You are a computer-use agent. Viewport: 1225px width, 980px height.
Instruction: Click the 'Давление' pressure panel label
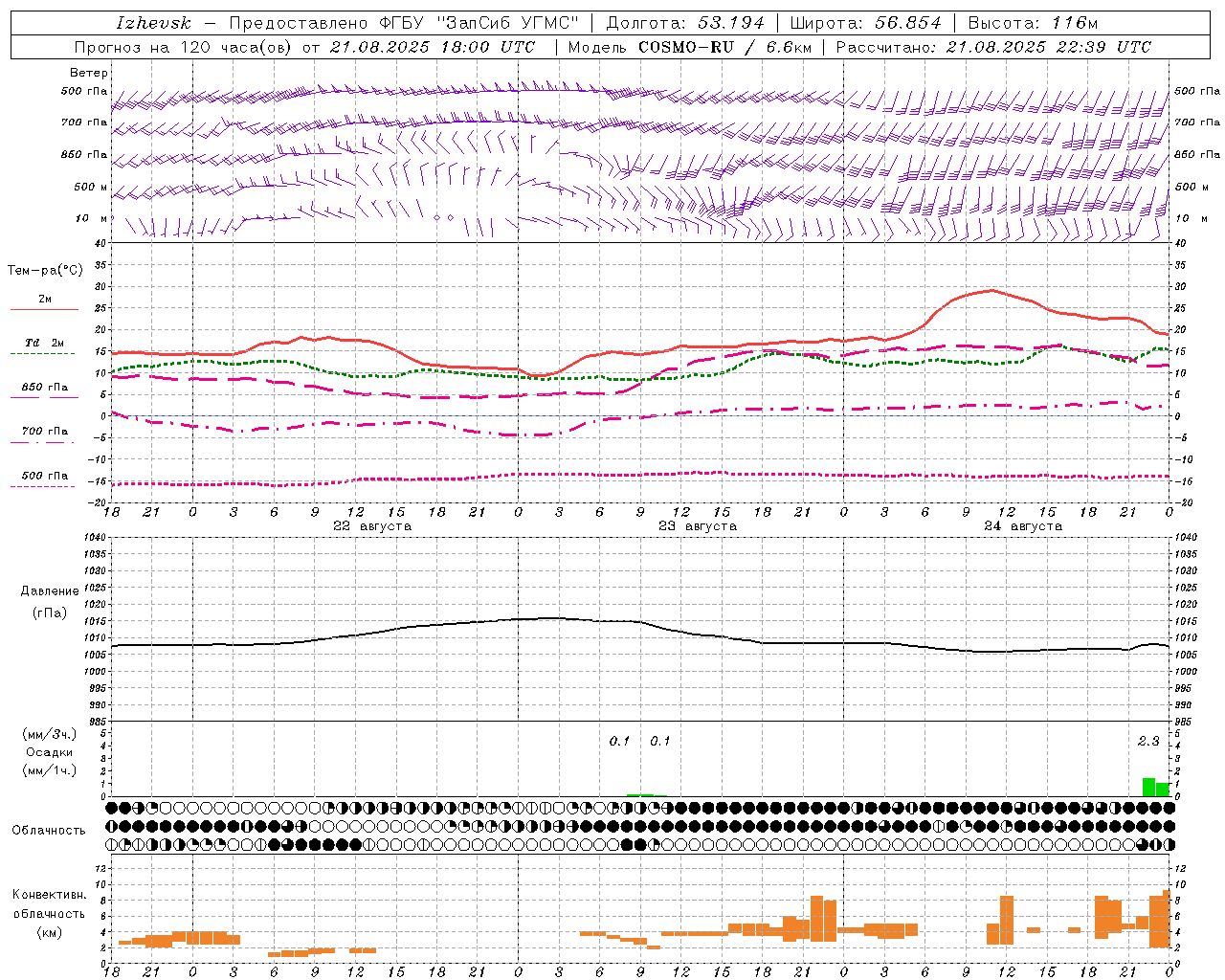tap(50, 591)
